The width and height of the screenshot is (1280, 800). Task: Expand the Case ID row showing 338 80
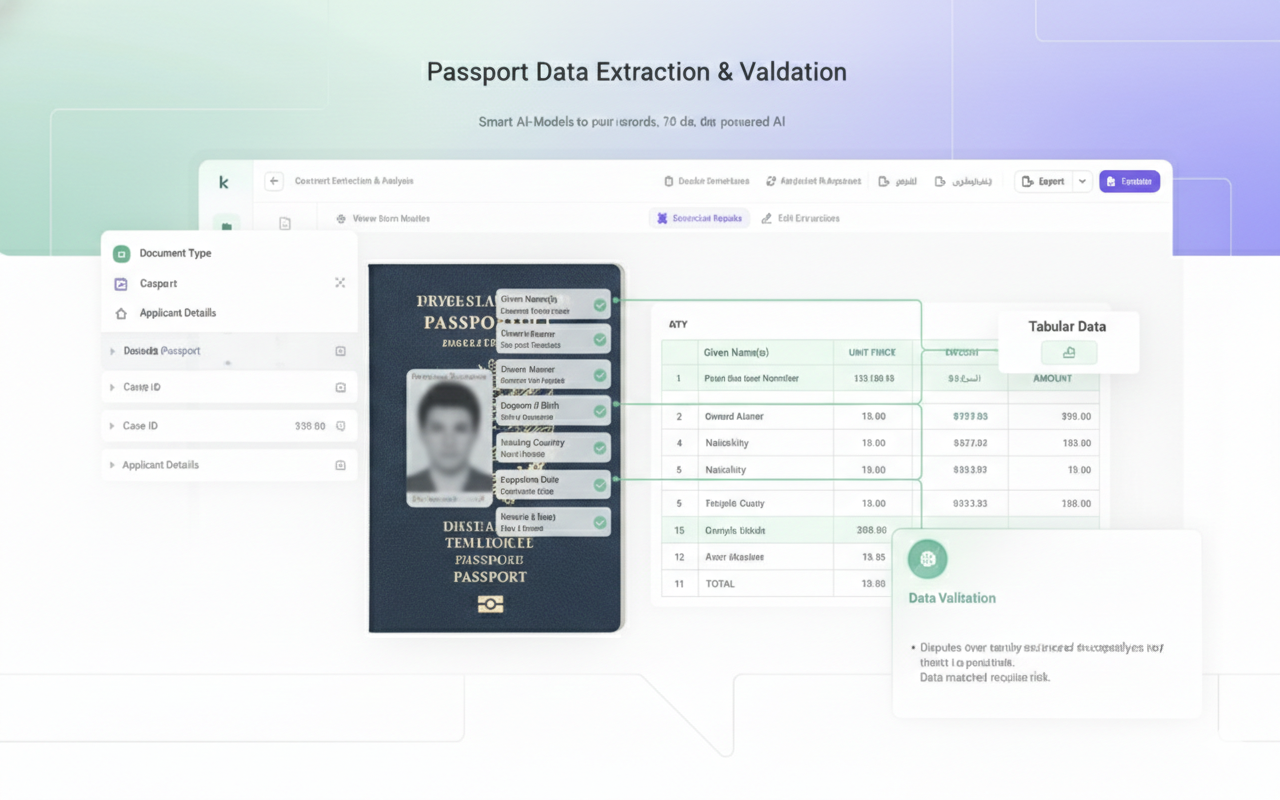[x=112, y=426]
